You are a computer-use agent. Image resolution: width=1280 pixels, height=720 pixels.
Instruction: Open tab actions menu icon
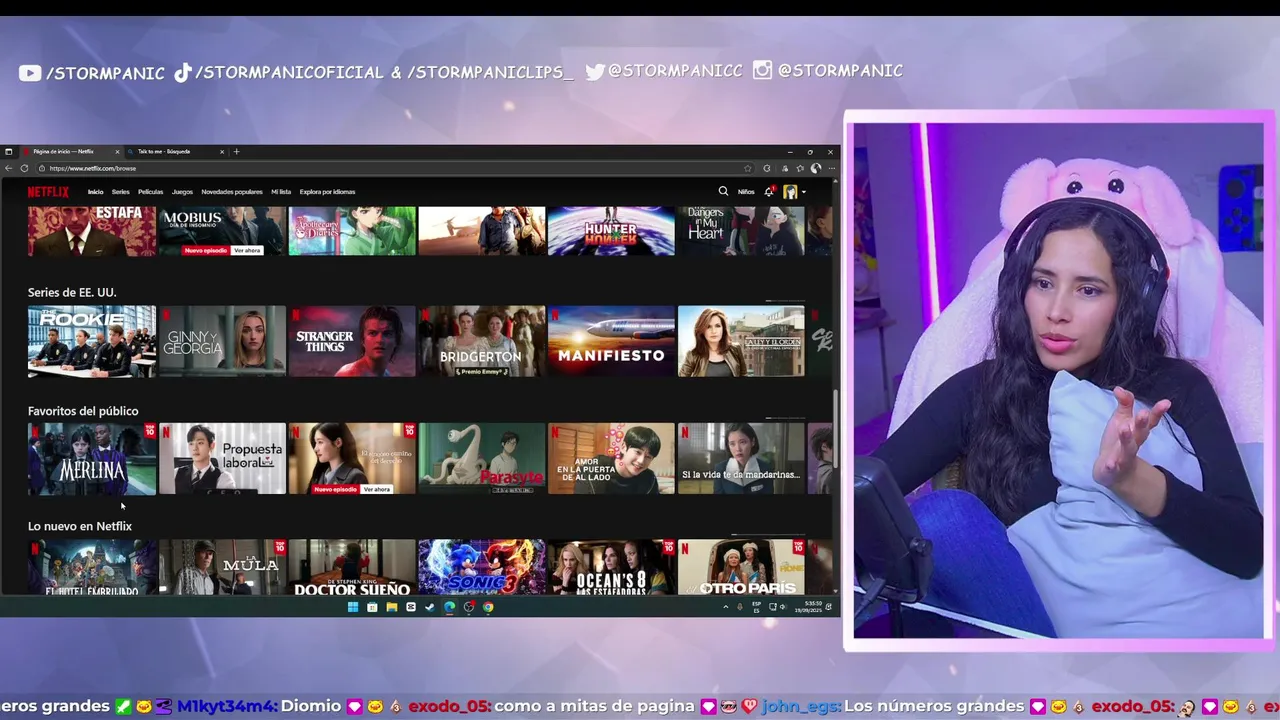(8, 151)
